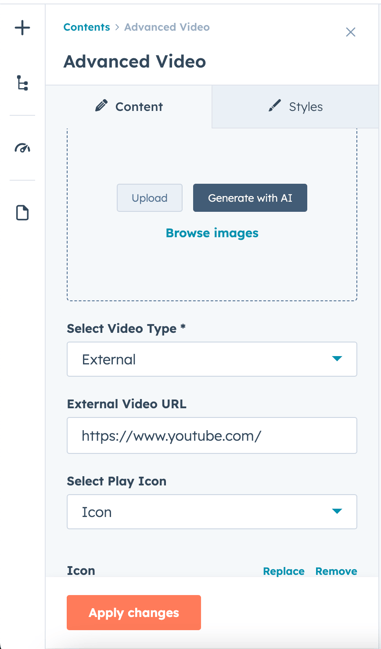Open the page file icon in sidebar

pos(22,213)
